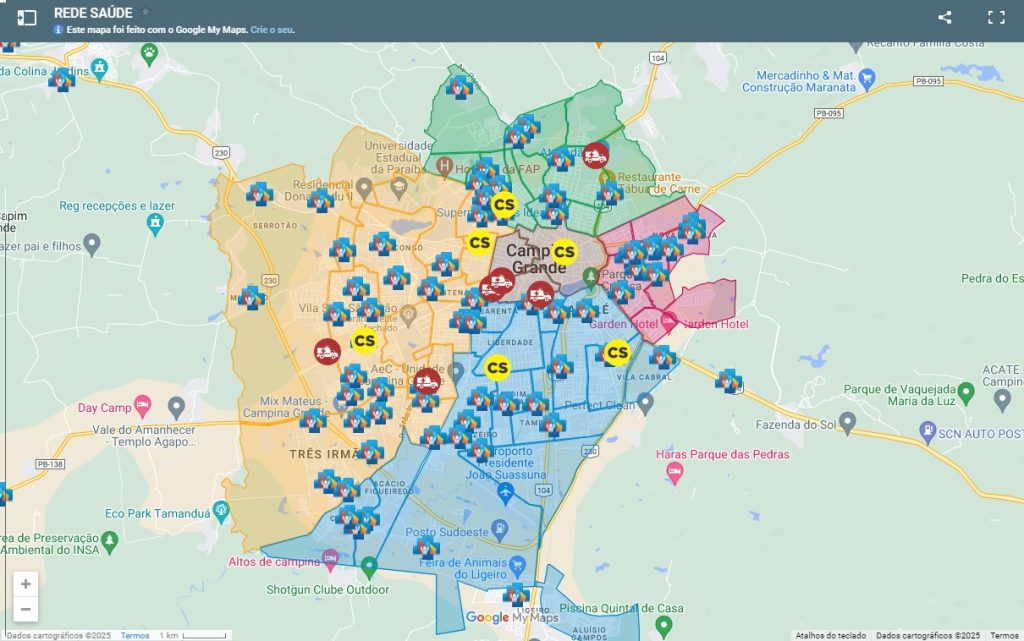Click the CS marker near Vila Cabral
The width and height of the screenshot is (1024, 641).
click(x=617, y=352)
